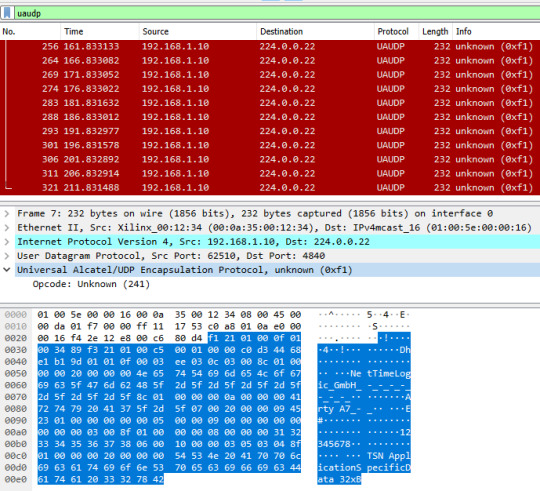Expand the Ethernet II details
540x491 pixels.
point(7,228)
